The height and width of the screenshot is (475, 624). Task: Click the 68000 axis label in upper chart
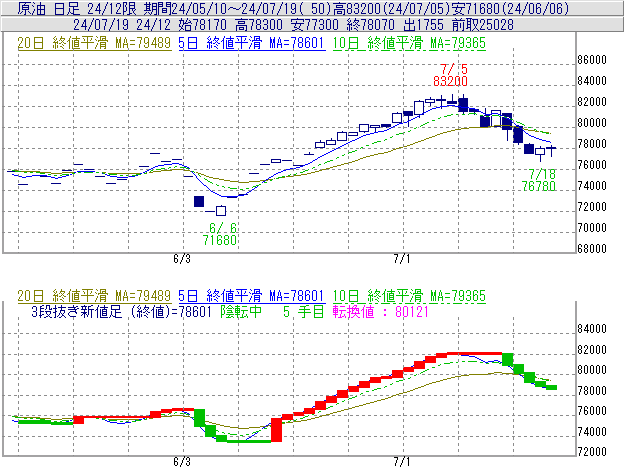592,249
